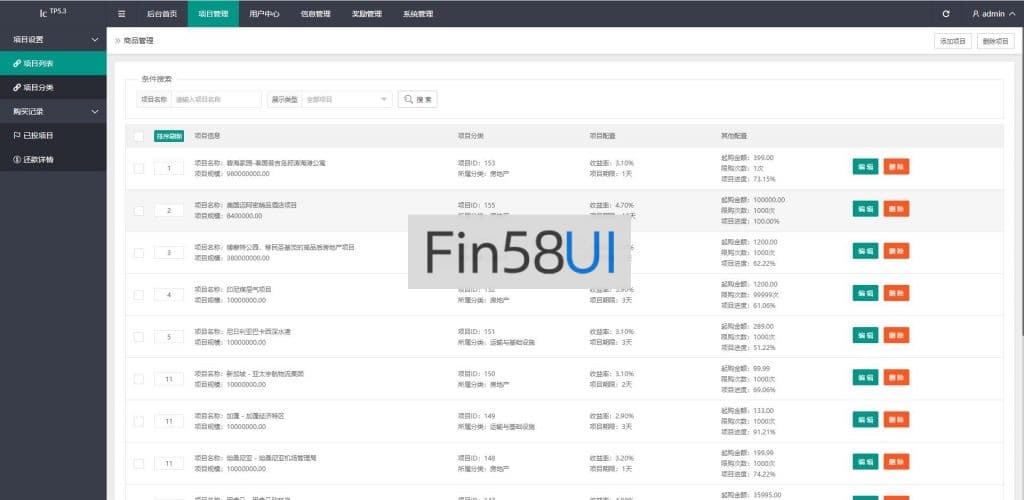Open 项目分类 in the sidebar
Screen dimensions: 1024x500
pos(37,87)
